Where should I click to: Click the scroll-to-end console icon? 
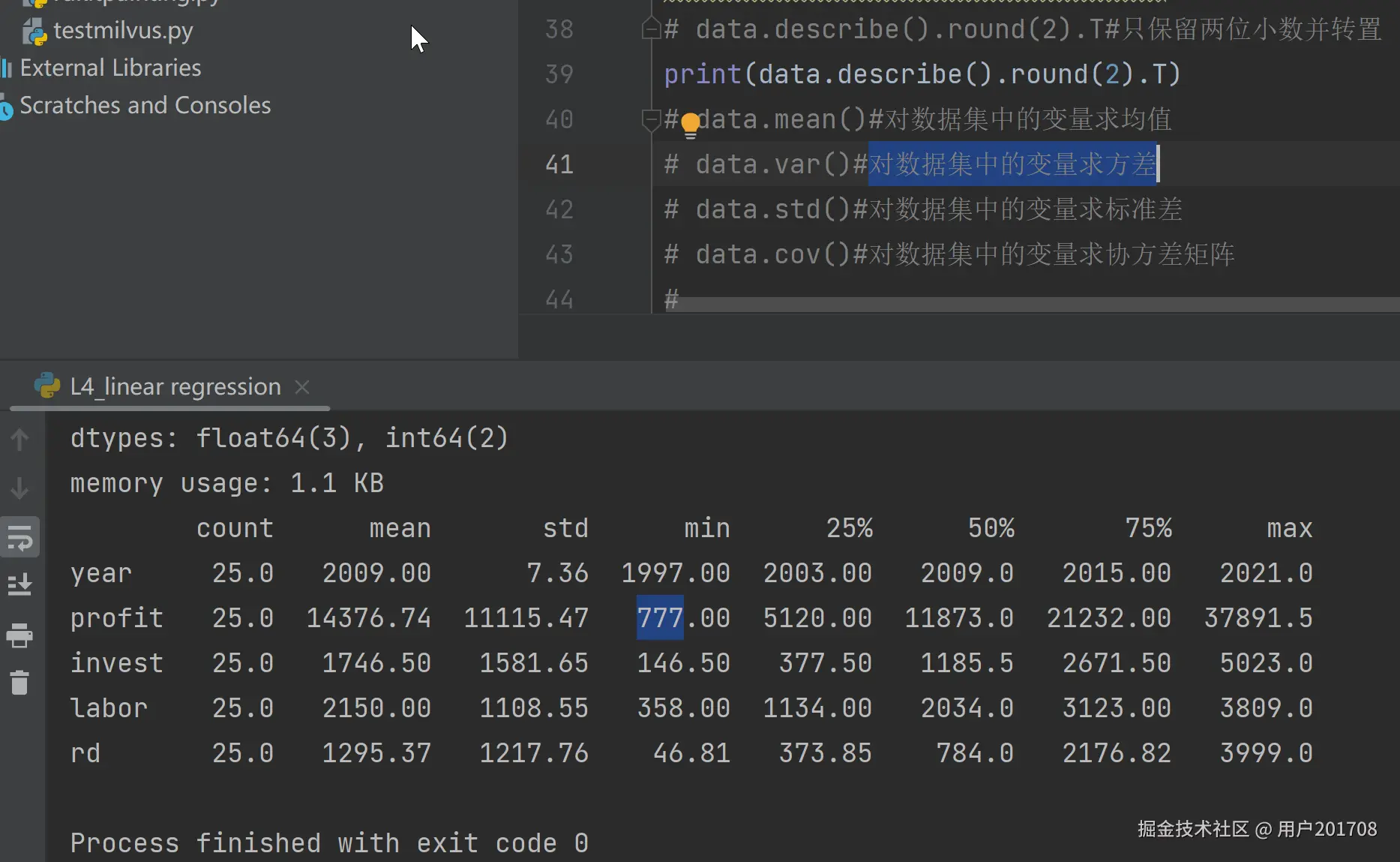click(19, 584)
